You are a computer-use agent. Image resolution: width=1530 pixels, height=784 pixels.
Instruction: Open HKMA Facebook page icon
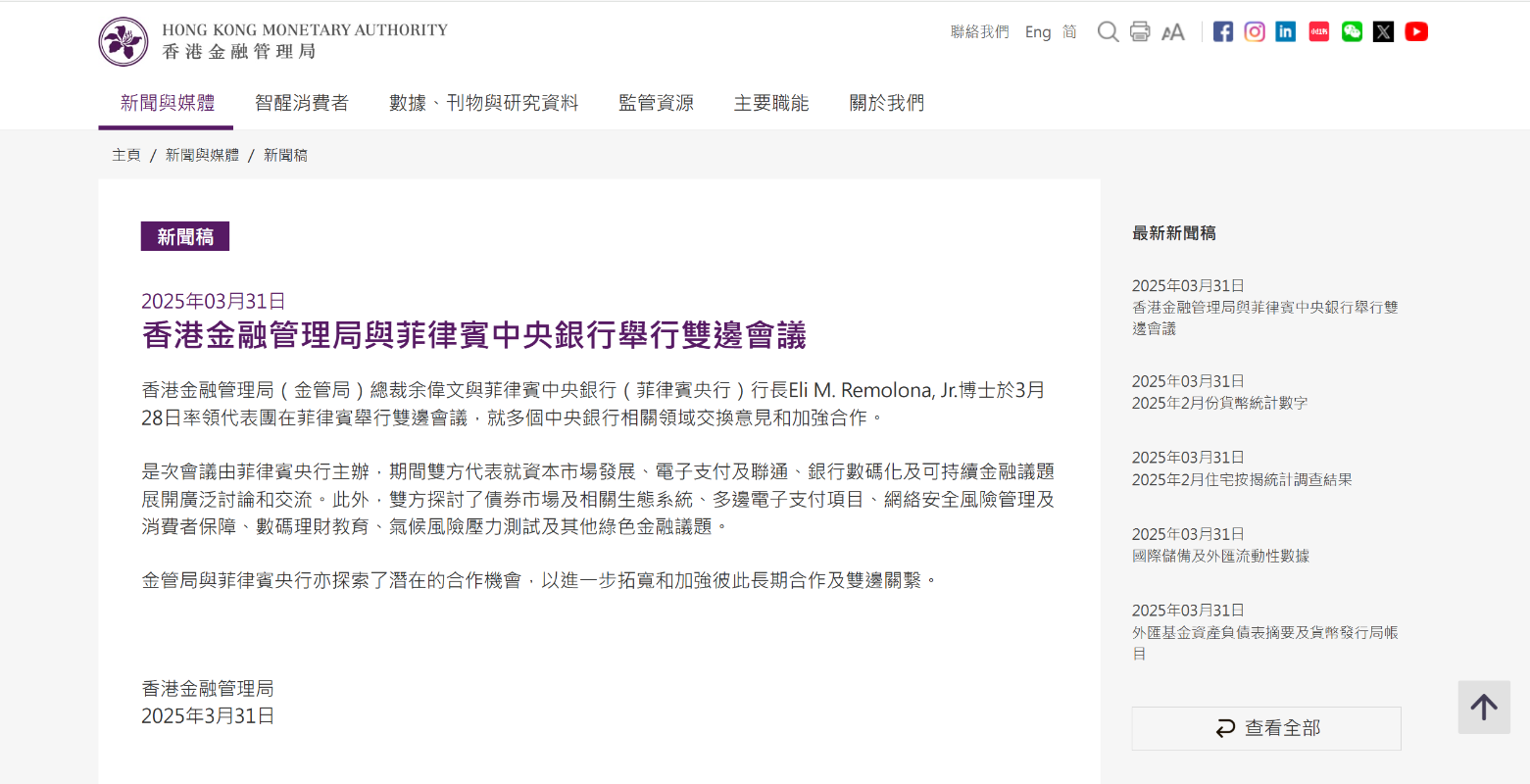1223,31
